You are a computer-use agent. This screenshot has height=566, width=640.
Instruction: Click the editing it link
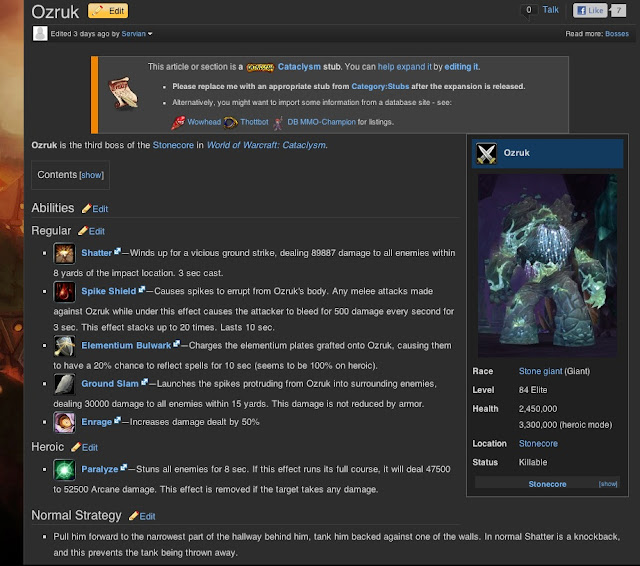pos(461,67)
